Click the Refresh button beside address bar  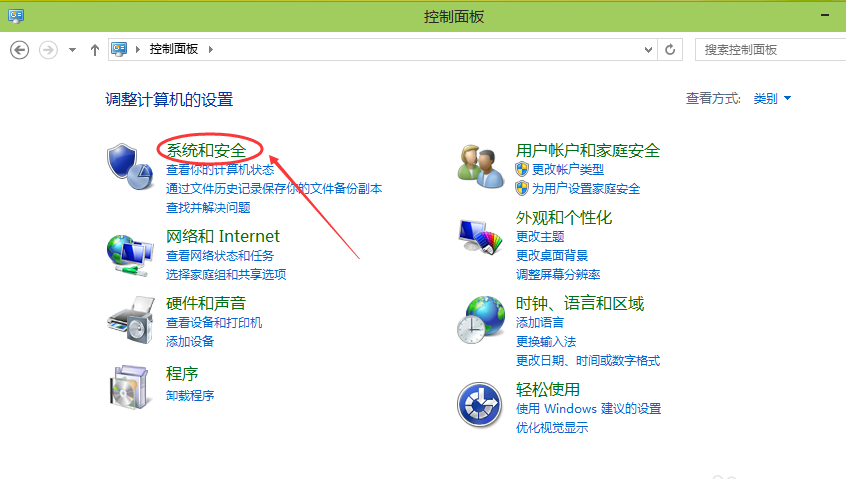tap(671, 49)
